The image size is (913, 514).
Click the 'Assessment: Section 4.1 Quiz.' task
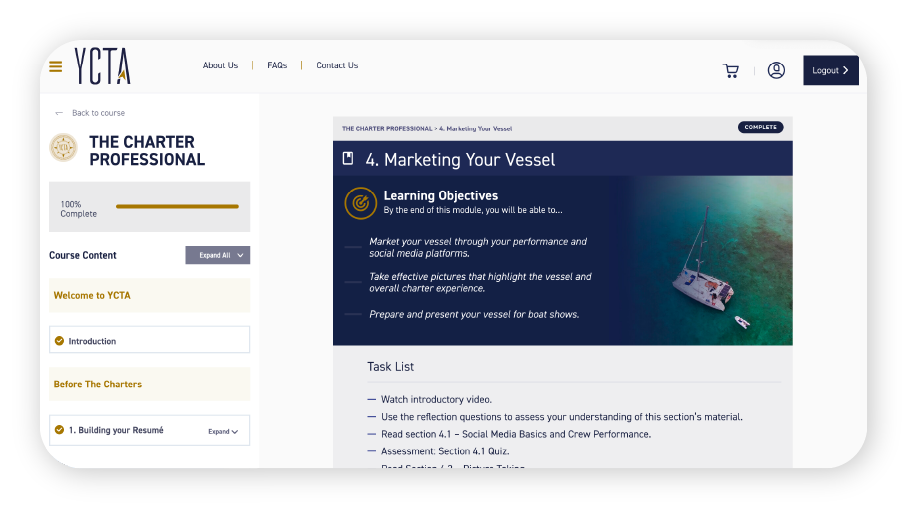click(x=445, y=451)
